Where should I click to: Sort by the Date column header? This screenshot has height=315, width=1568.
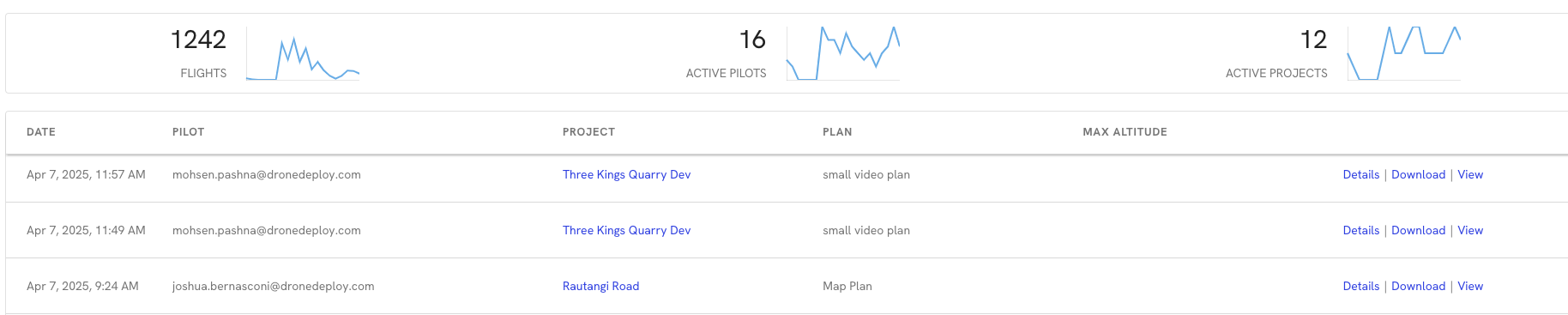pos(41,132)
